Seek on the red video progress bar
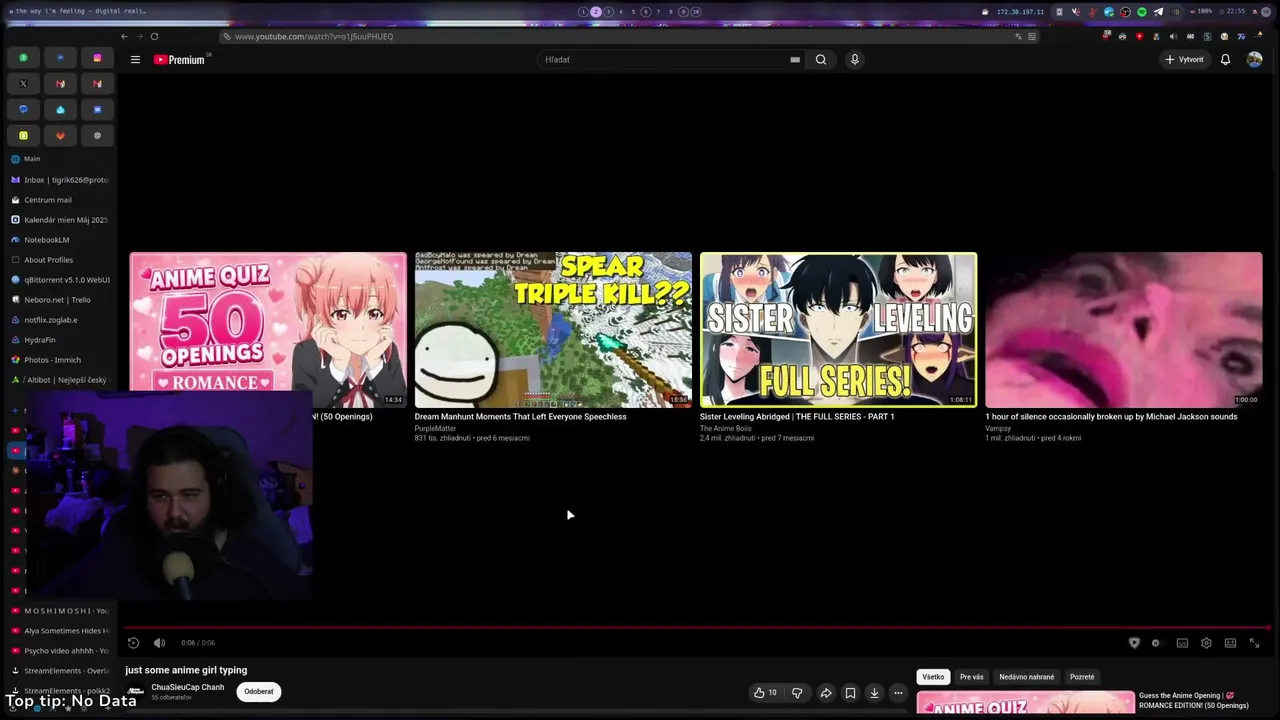Screen dimensions: 1280x720 (x=697, y=628)
